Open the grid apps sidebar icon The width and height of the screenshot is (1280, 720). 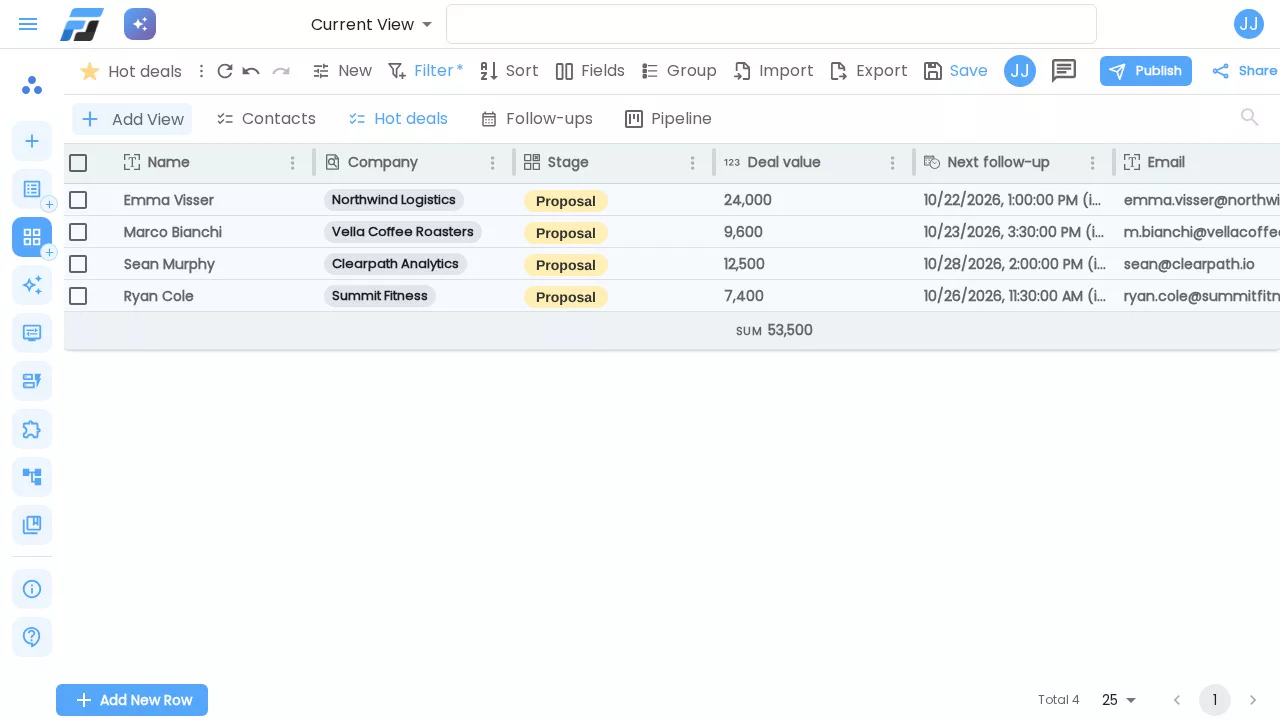(x=32, y=237)
